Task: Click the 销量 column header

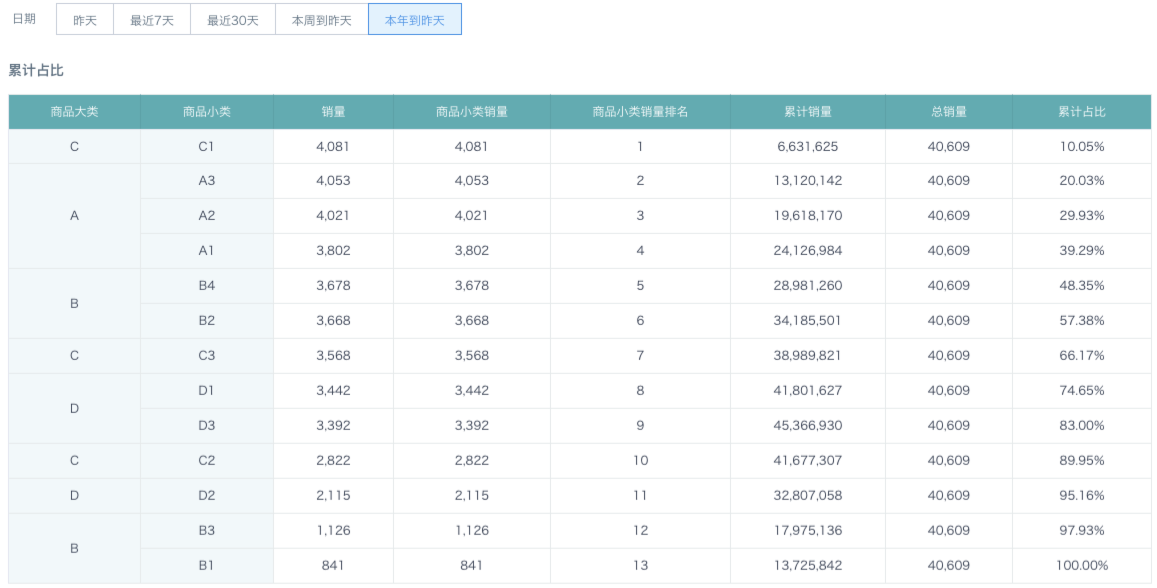Action: [x=334, y=111]
